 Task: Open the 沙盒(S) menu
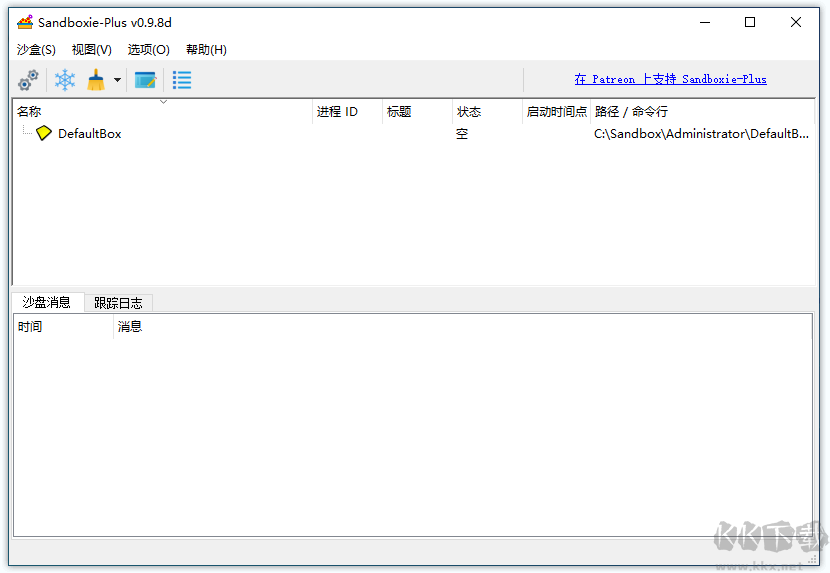click(36, 50)
